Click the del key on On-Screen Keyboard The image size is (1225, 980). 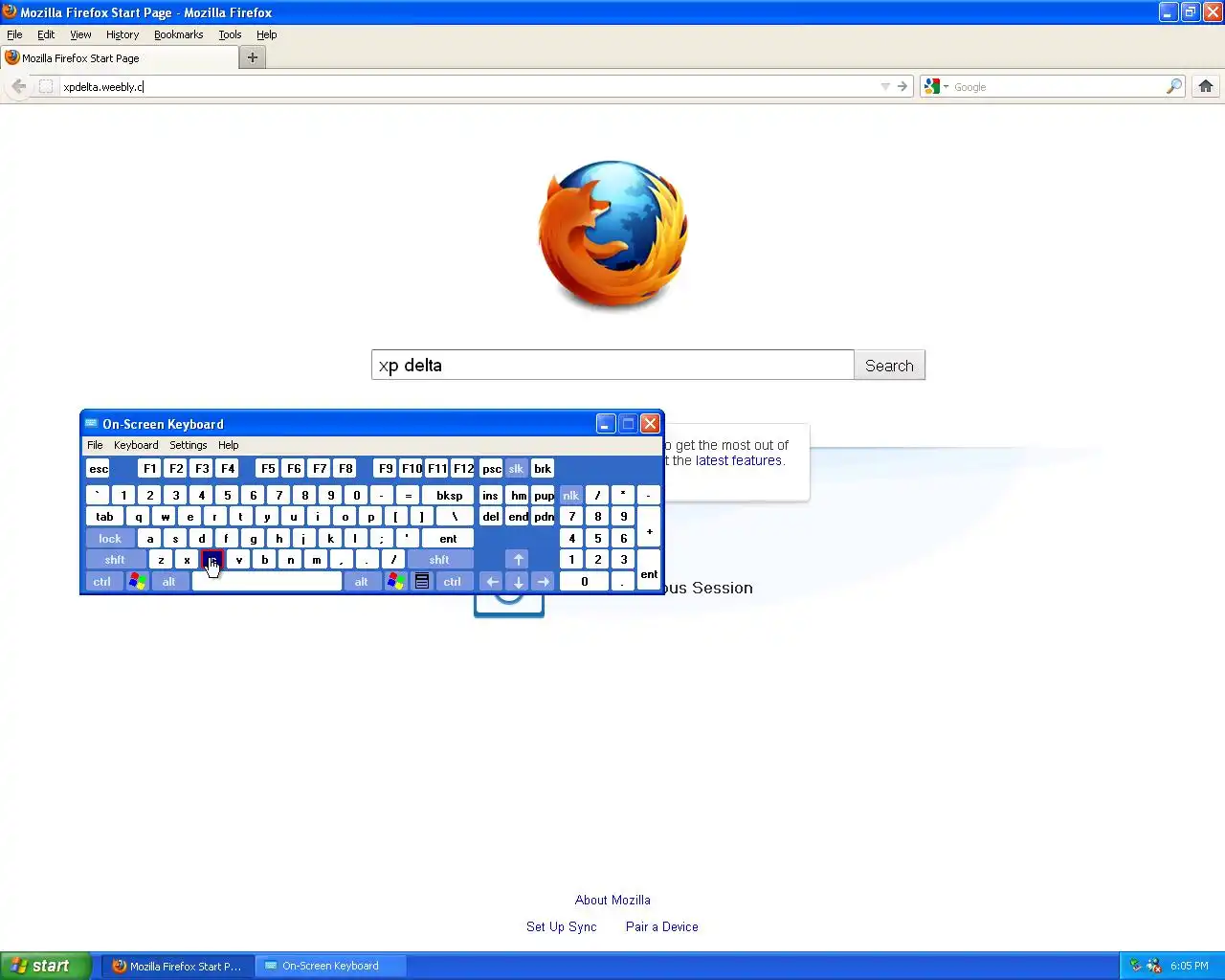(490, 517)
